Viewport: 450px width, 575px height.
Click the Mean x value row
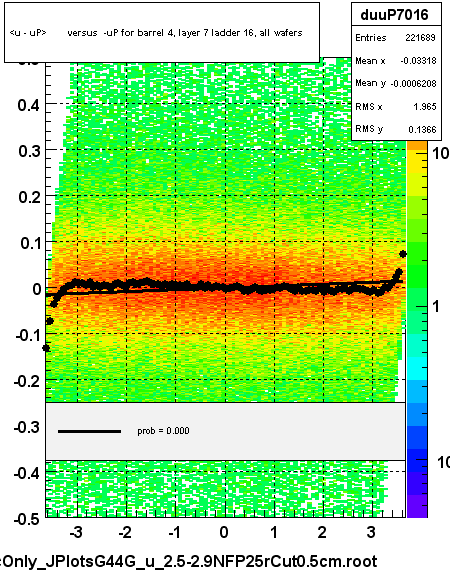coord(396,61)
